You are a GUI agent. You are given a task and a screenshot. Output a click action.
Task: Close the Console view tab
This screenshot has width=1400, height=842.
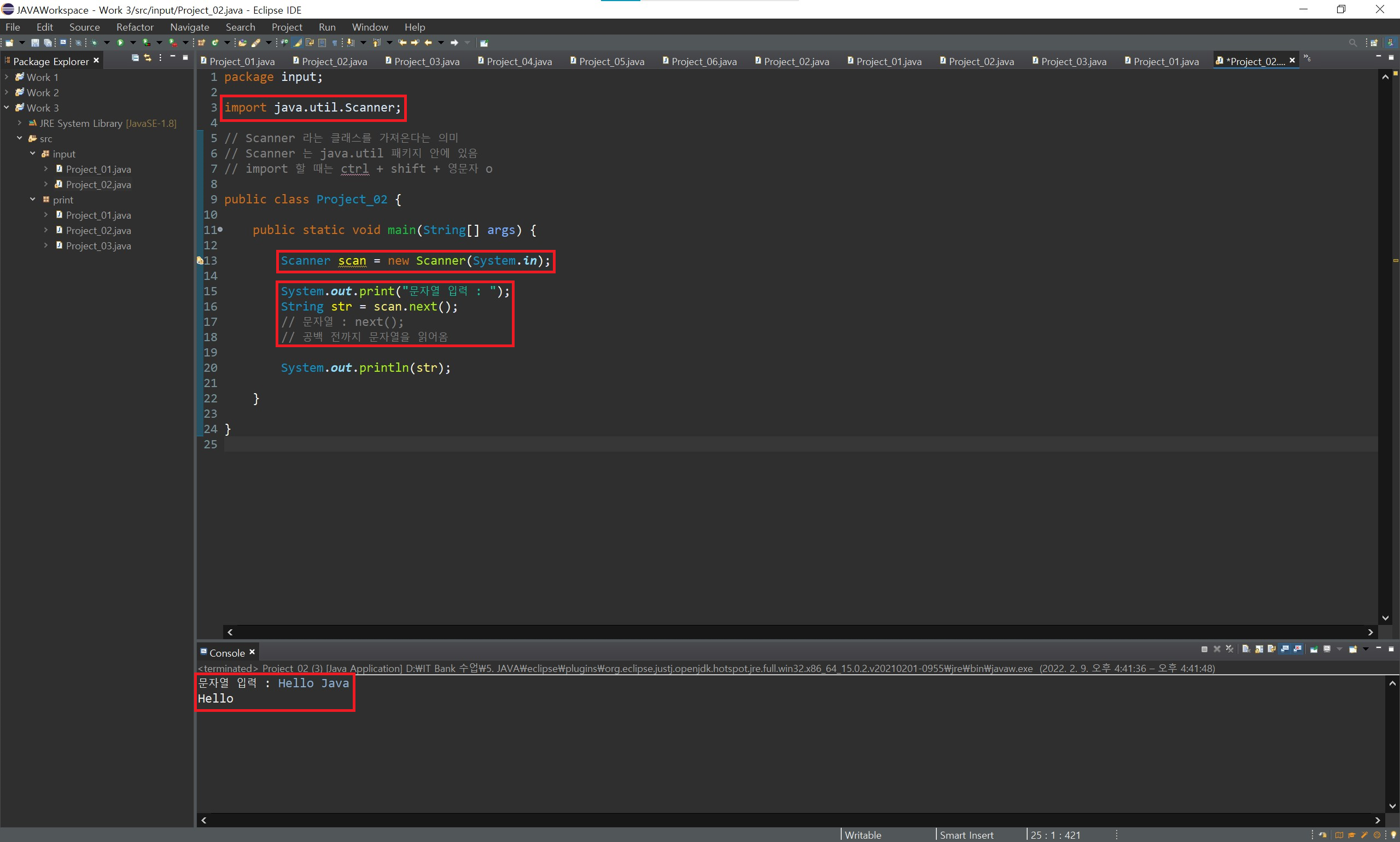click(x=253, y=652)
